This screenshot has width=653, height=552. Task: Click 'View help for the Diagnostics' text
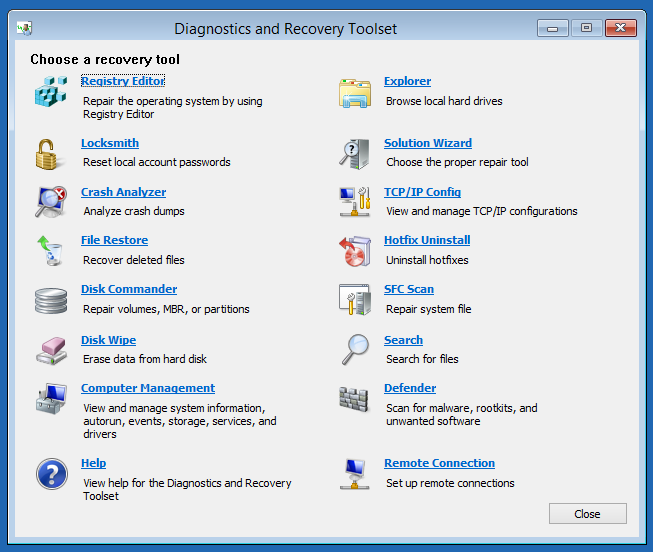pyautogui.click(x=187, y=490)
